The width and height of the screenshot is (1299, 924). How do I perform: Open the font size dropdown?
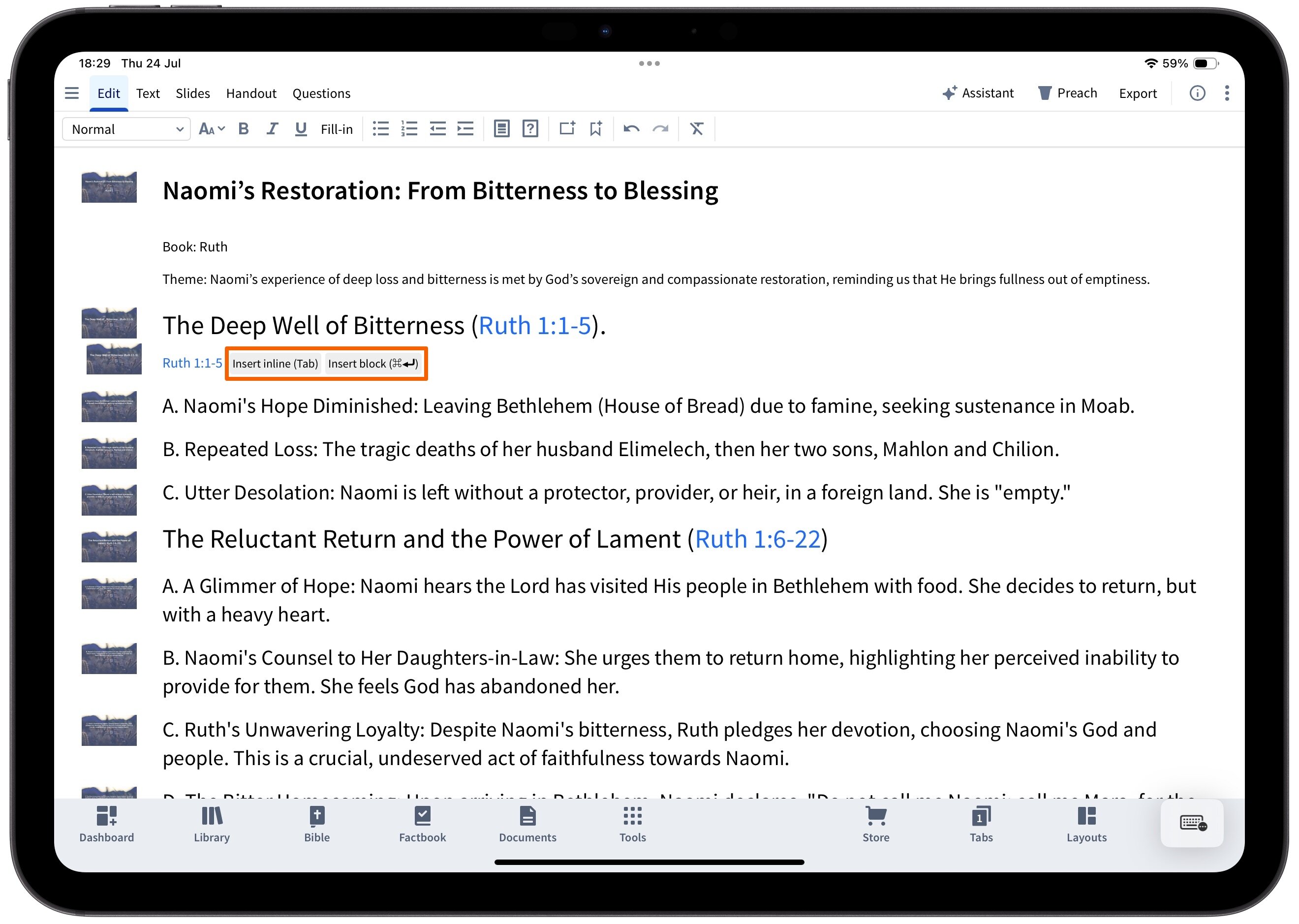coord(212,129)
